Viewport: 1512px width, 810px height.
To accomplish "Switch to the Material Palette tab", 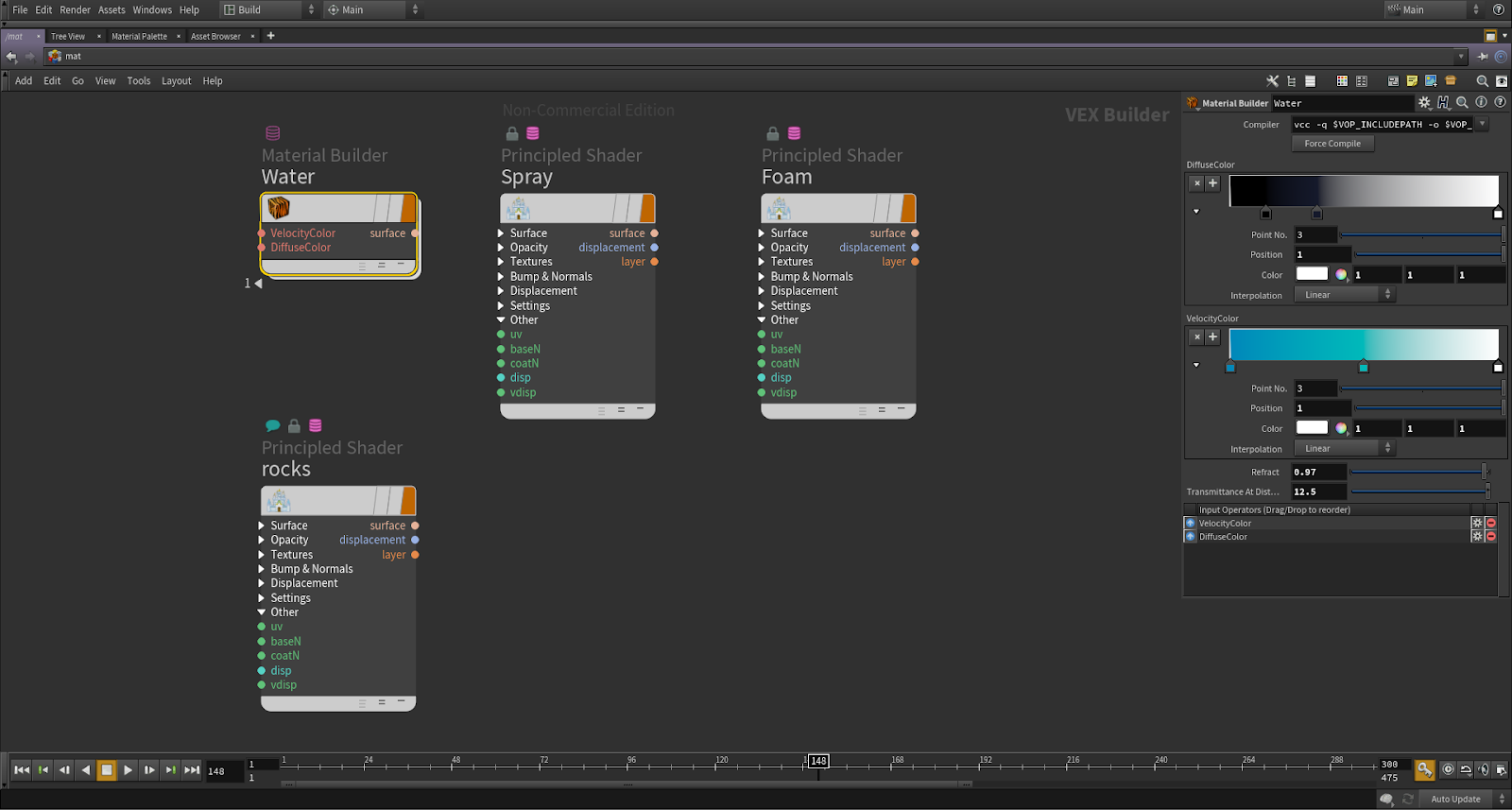I will tap(139, 36).
